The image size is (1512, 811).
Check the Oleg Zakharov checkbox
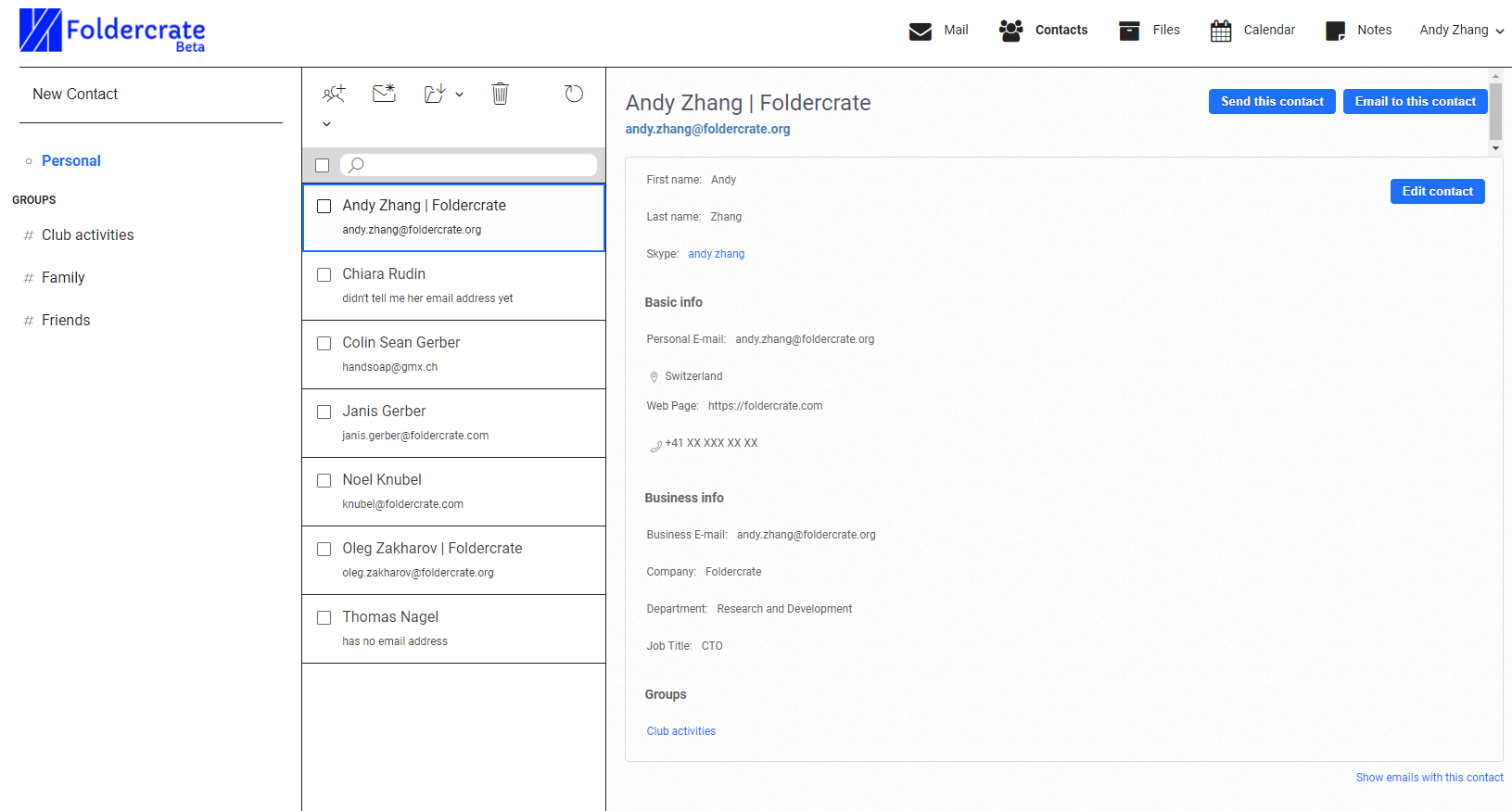pyautogui.click(x=324, y=549)
